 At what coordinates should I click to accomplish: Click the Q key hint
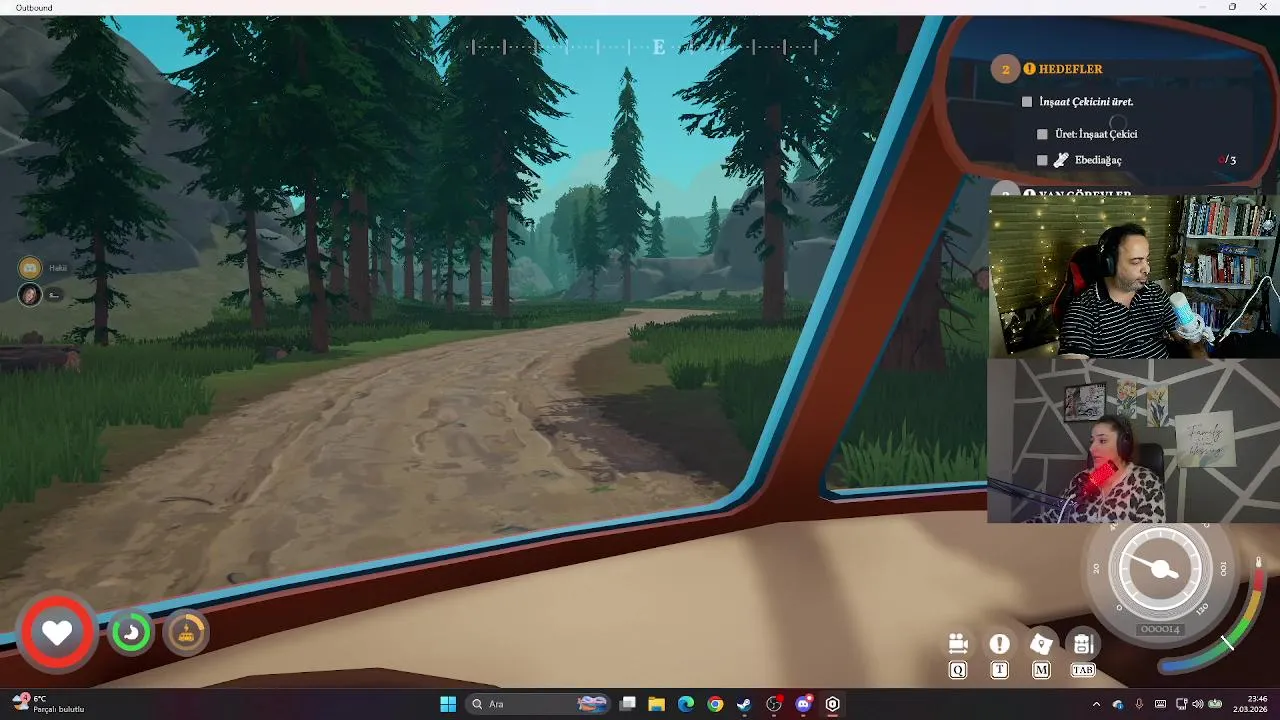tap(958, 670)
